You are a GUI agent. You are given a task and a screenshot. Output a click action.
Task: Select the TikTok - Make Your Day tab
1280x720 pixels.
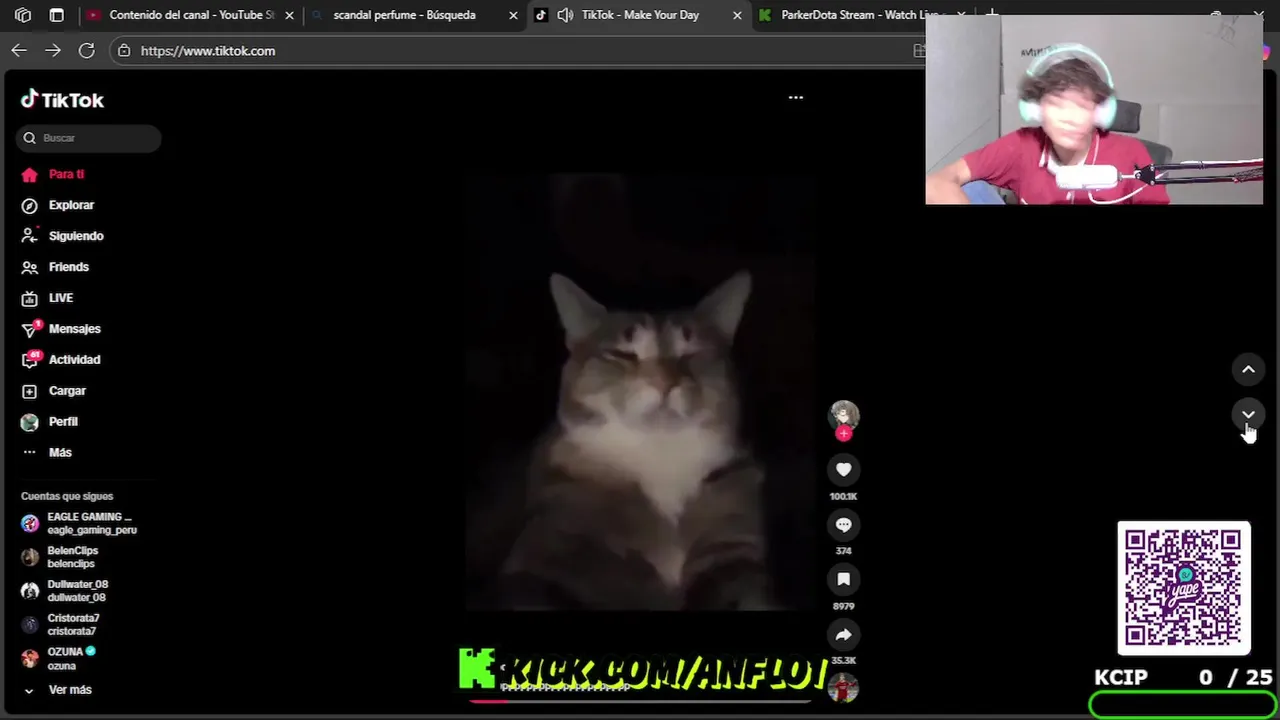point(640,15)
